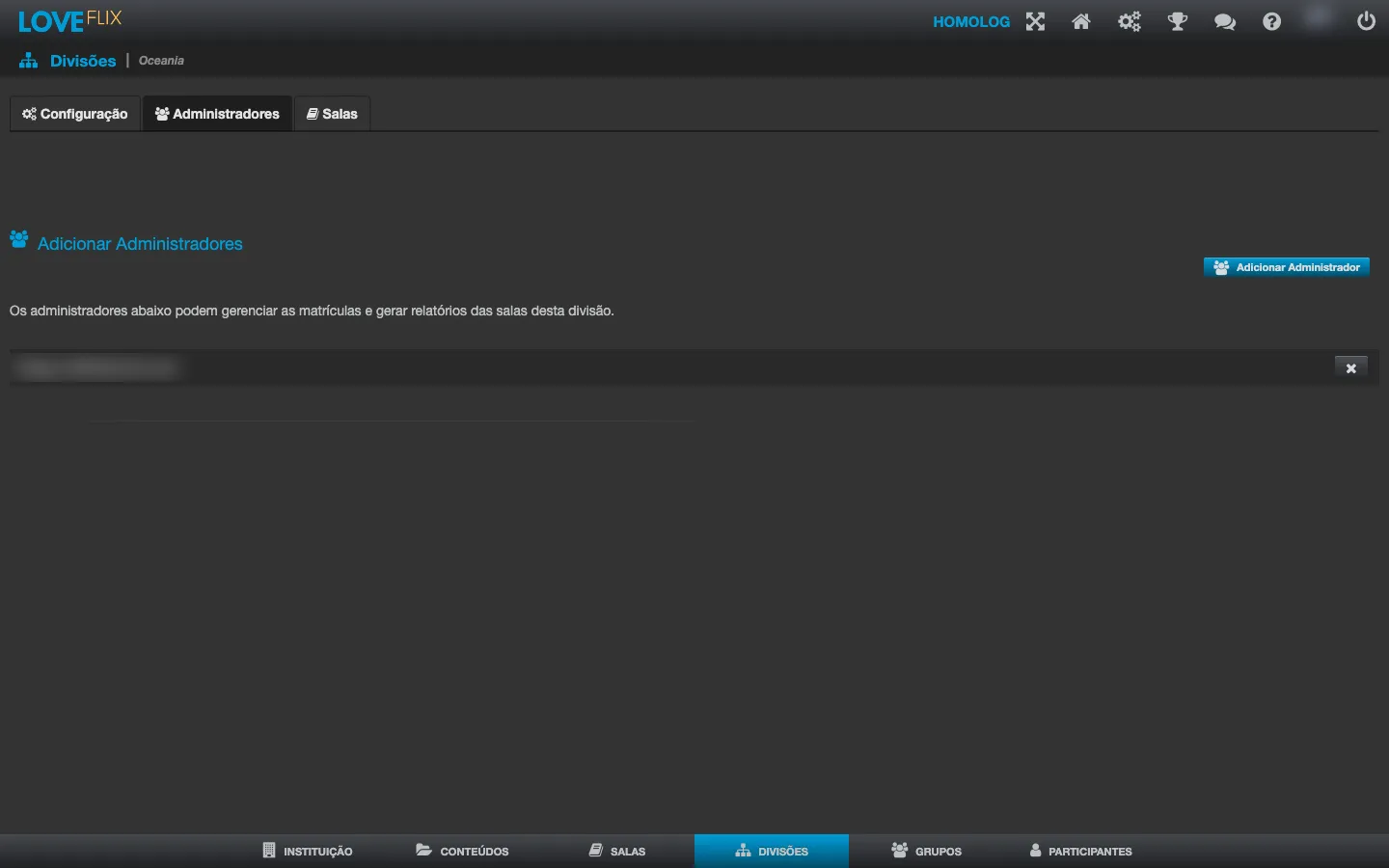The width and height of the screenshot is (1389, 868).
Task: Go to home via the house icon
Action: (1081, 21)
